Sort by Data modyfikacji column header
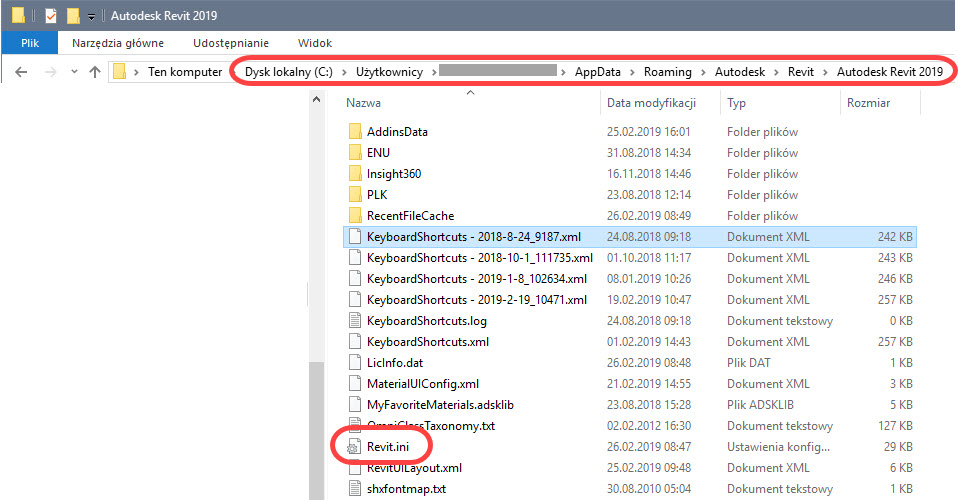Image resolution: width=958 pixels, height=500 pixels. [650, 103]
